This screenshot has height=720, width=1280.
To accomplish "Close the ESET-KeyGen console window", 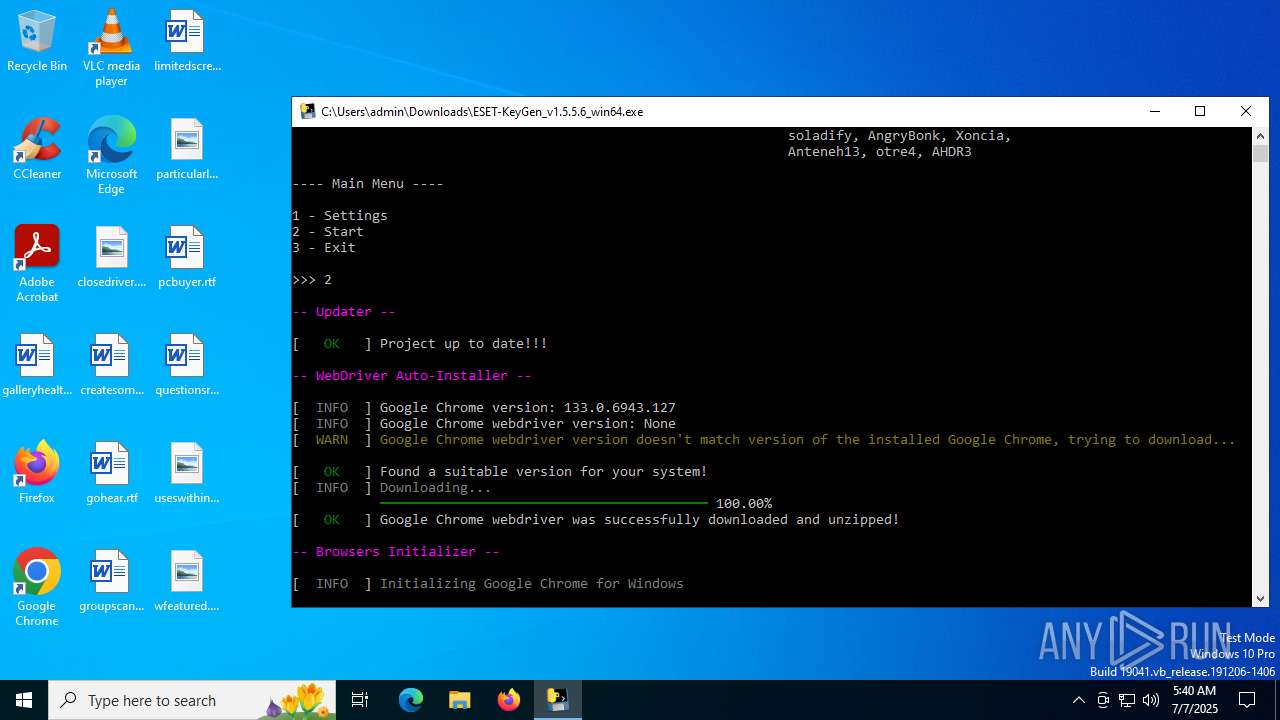I will [x=1246, y=112].
